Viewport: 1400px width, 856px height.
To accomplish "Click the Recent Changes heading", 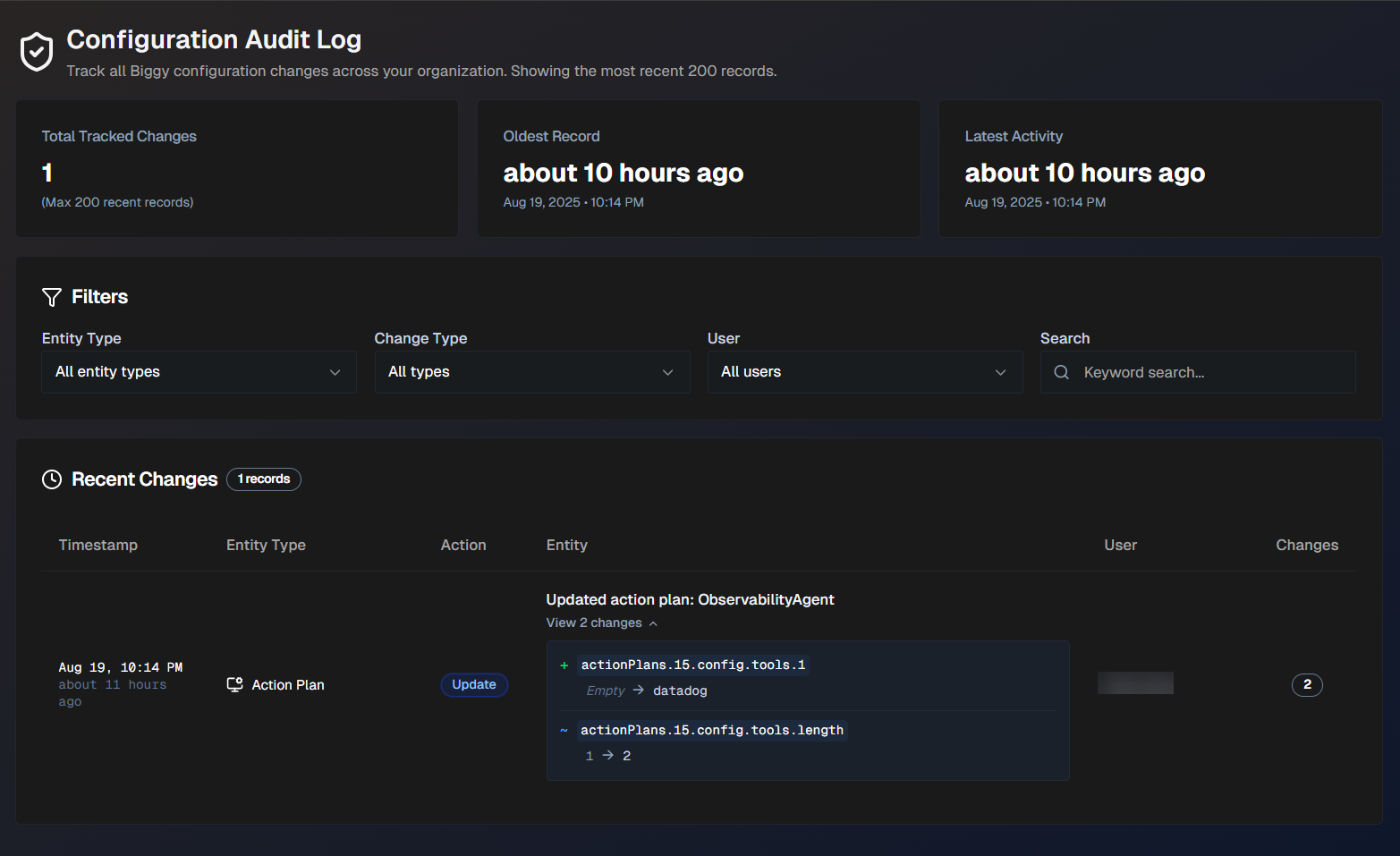I will click(x=145, y=479).
